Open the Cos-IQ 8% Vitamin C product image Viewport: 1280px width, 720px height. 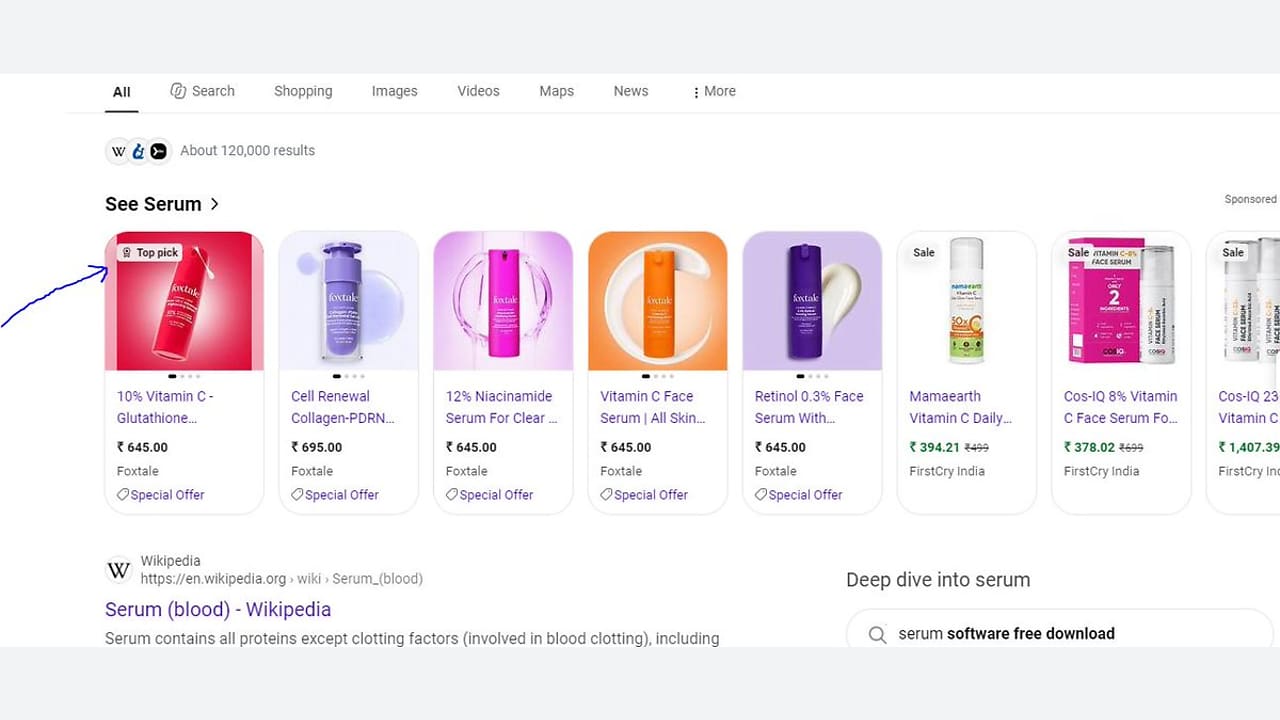pos(1121,301)
